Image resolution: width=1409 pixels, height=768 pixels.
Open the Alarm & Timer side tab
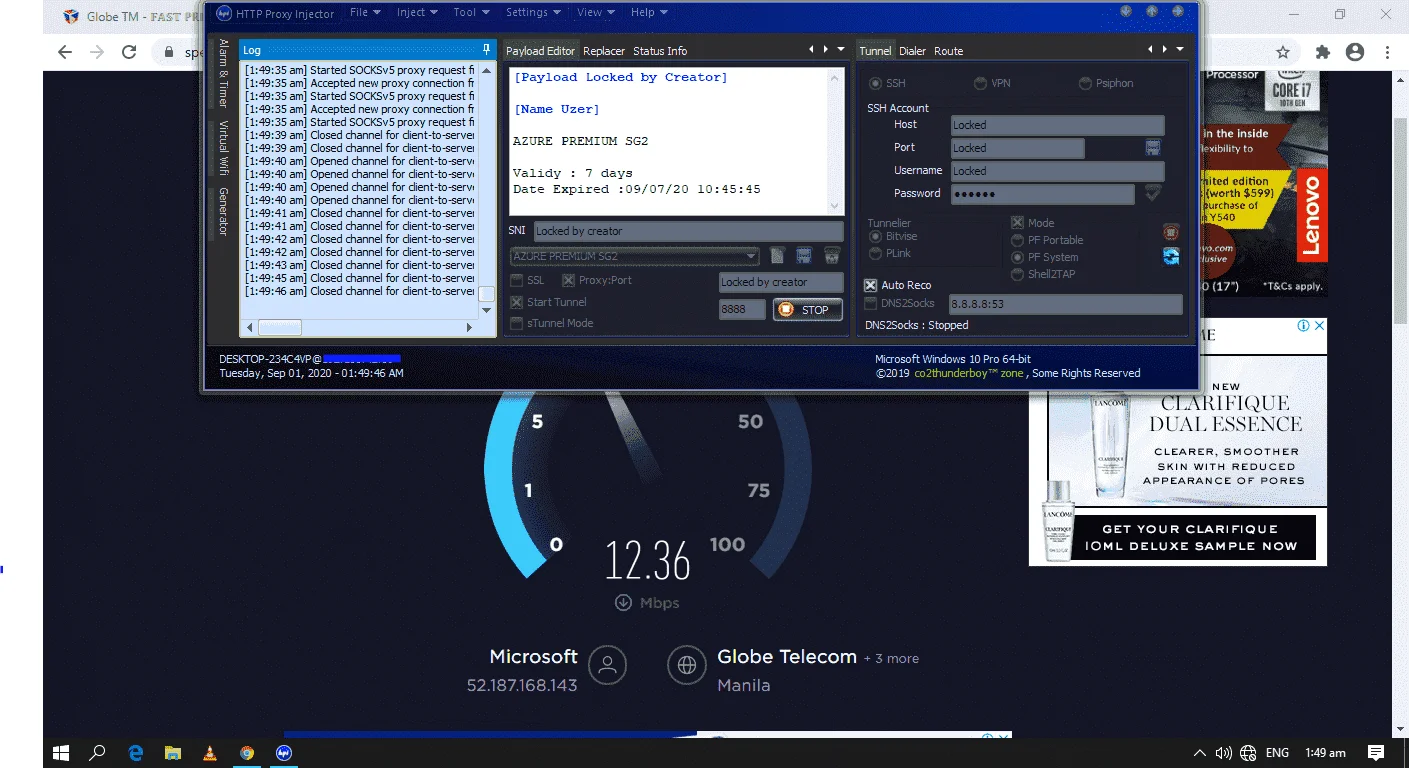click(x=223, y=74)
